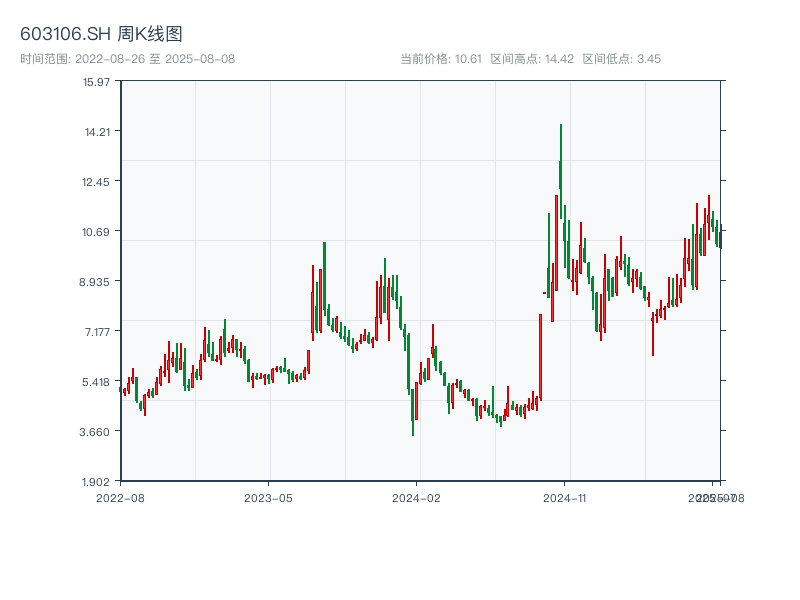This screenshot has width=800, height=600.
Task: Click y-axis value 14.21
Action: point(97,132)
